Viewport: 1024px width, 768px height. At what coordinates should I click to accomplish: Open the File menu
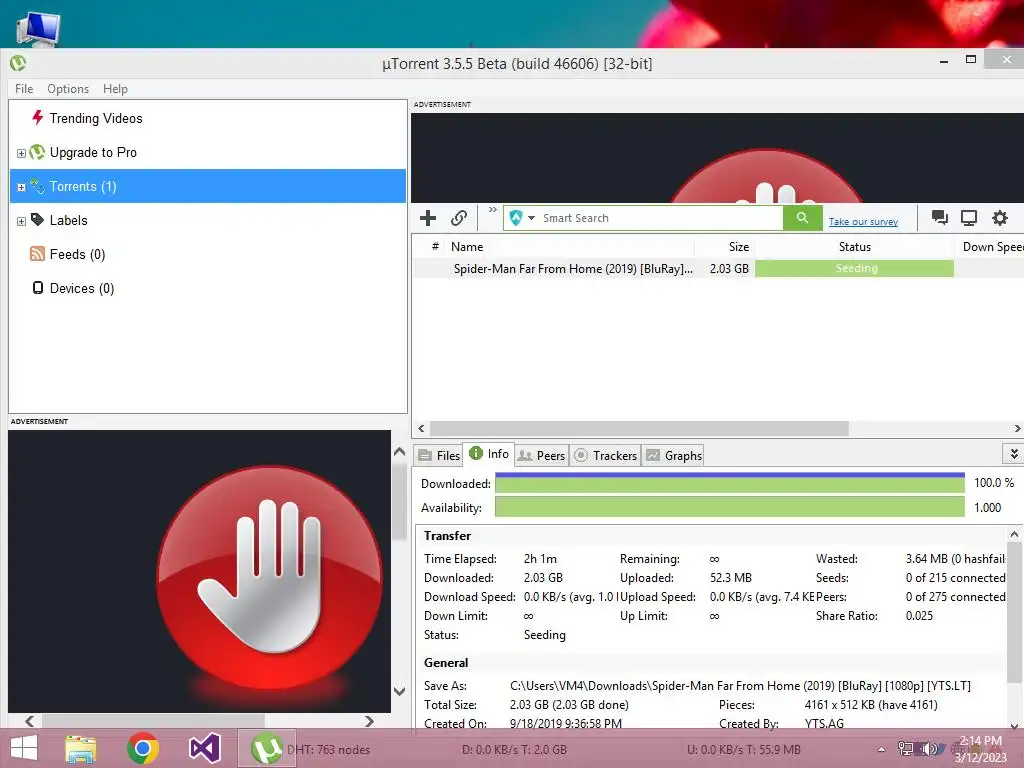pos(24,89)
